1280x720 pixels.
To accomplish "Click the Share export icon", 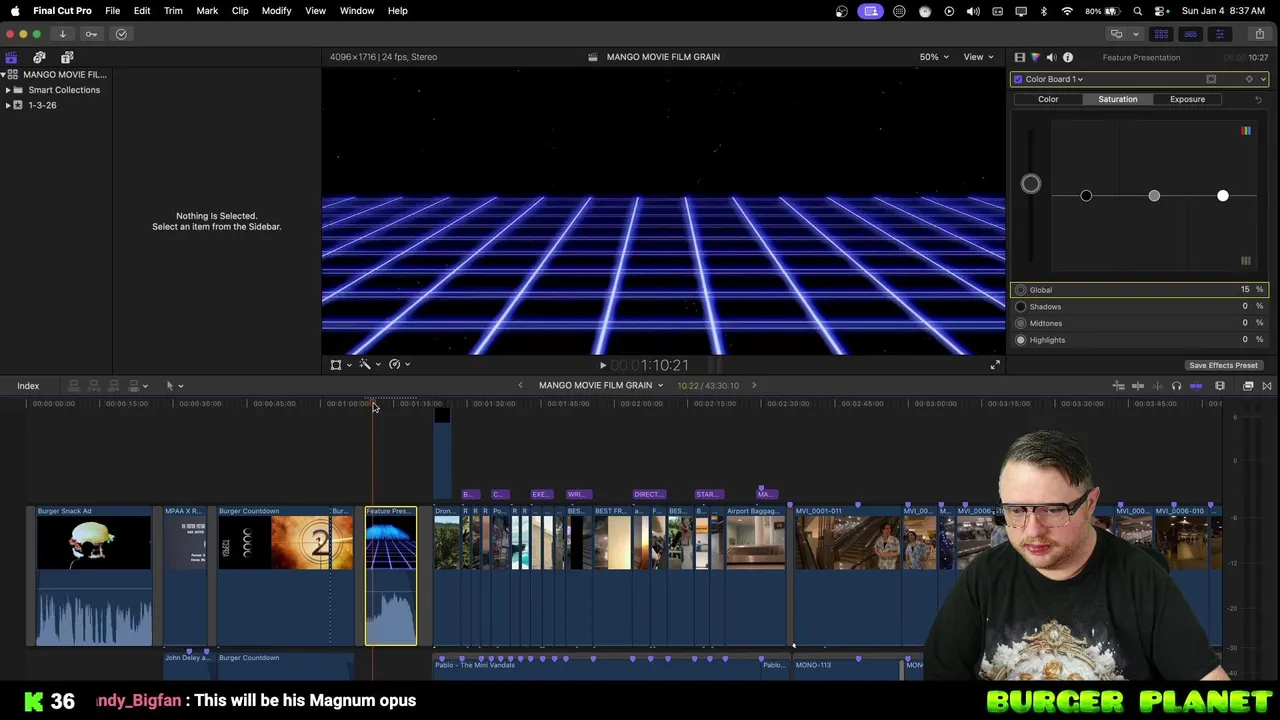I will pos(1259,34).
